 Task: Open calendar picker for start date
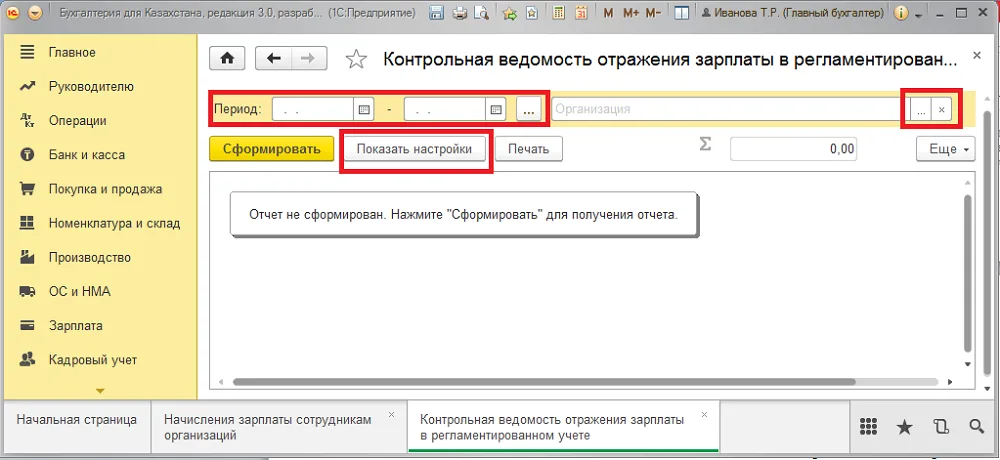pyautogui.click(x=364, y=109)
